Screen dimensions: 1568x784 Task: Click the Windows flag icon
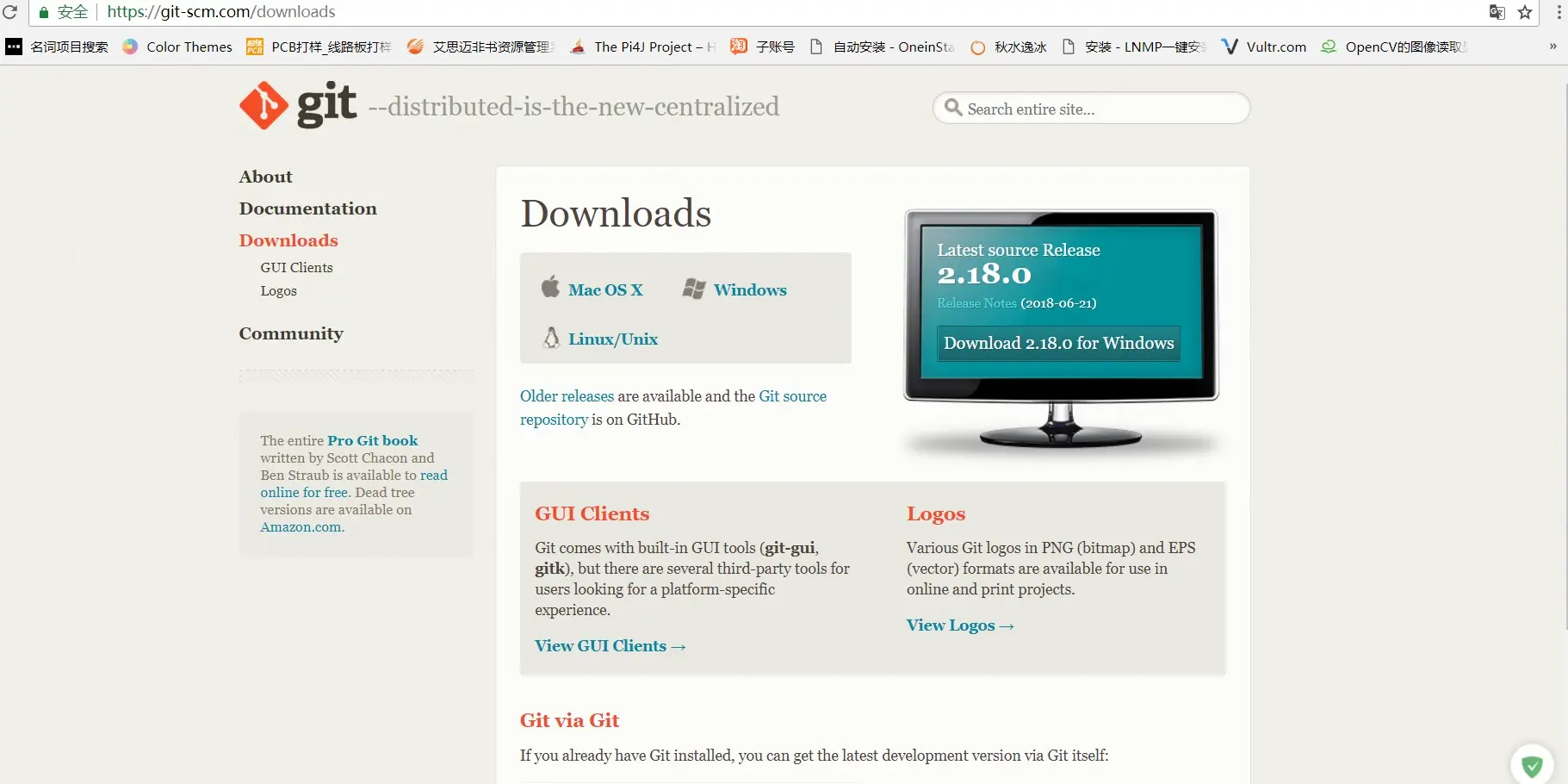click(694, 289)
